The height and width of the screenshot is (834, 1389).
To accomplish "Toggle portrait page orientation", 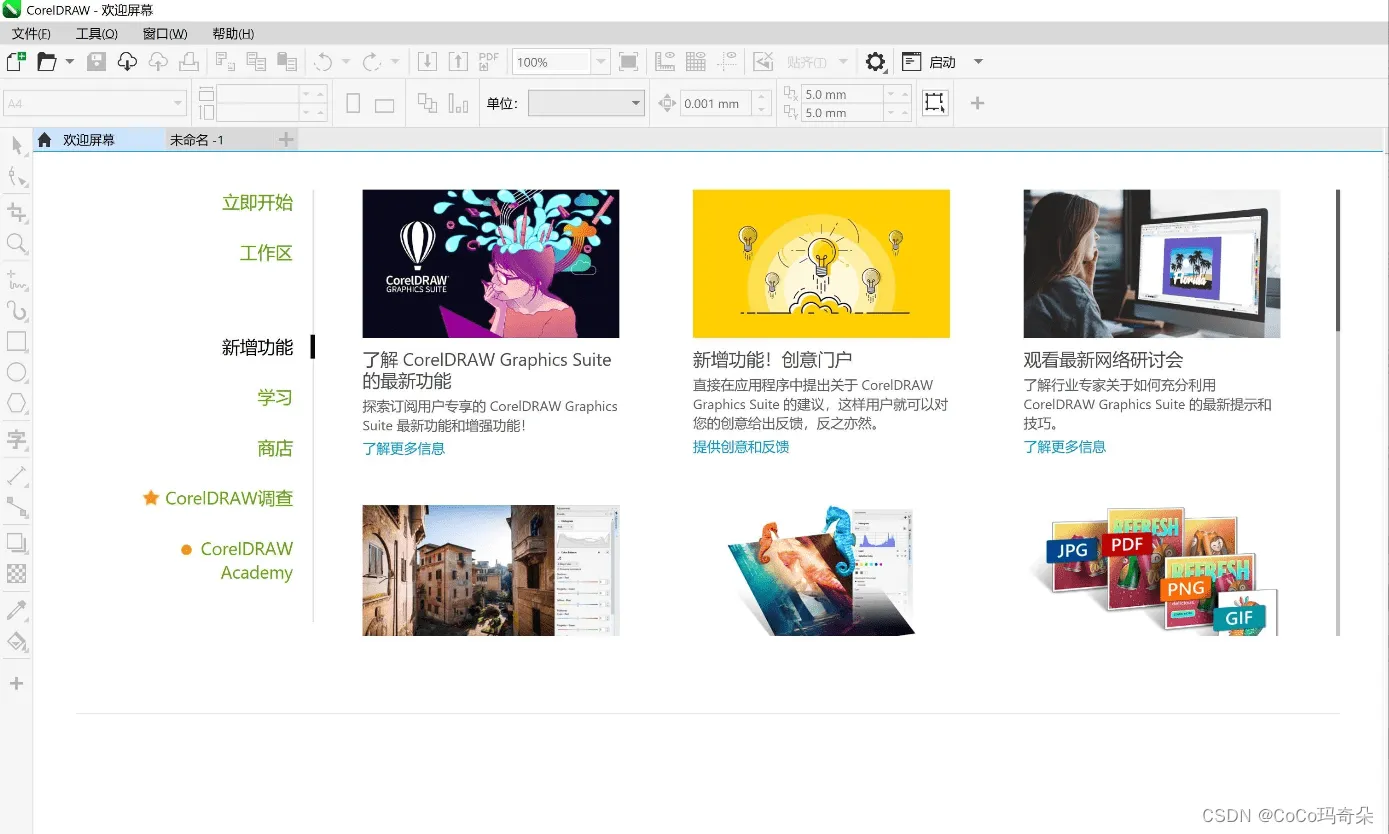I will (353, 103).
